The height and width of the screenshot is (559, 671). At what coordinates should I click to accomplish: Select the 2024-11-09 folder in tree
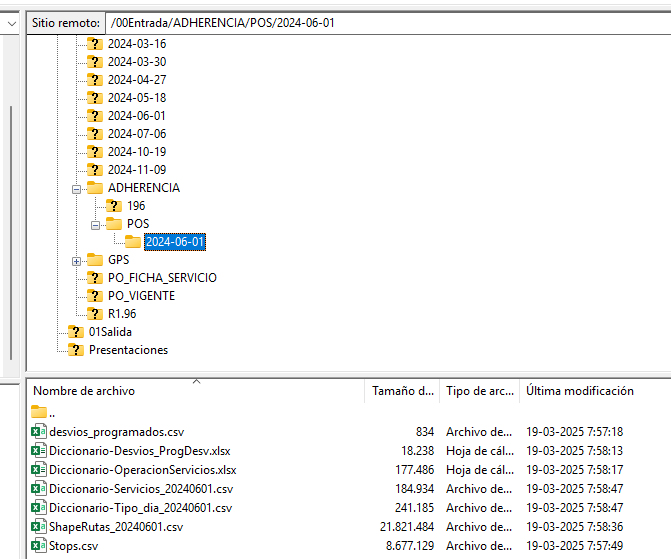click(x=136, y=170)
